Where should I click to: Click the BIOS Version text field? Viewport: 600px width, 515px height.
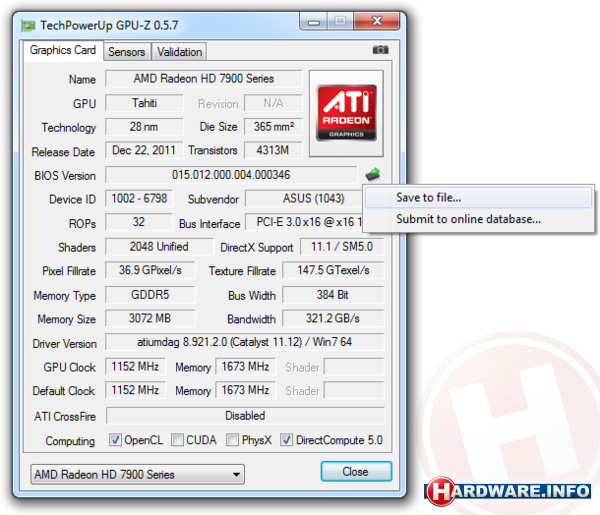coord(230,175)
